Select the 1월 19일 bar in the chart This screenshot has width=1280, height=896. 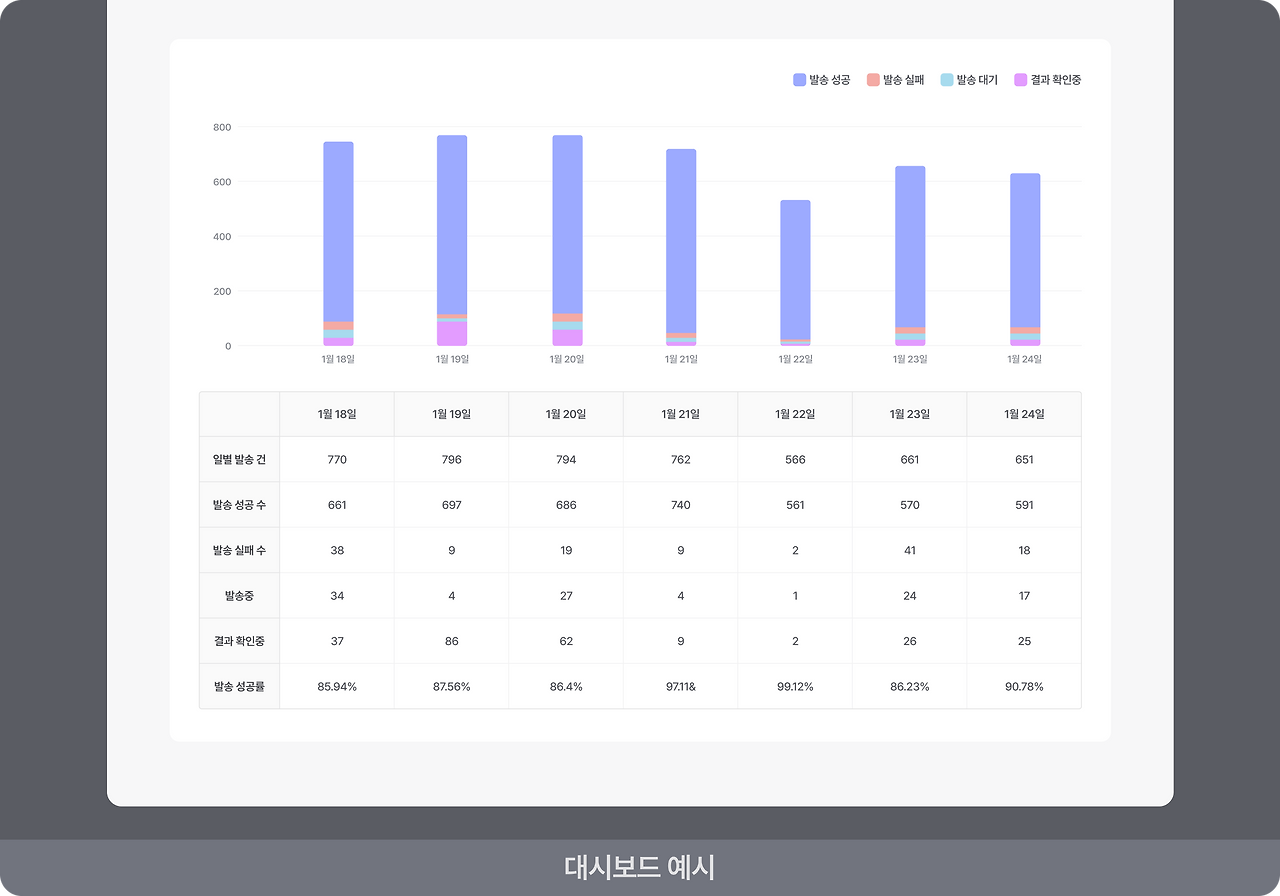[451, 230]
